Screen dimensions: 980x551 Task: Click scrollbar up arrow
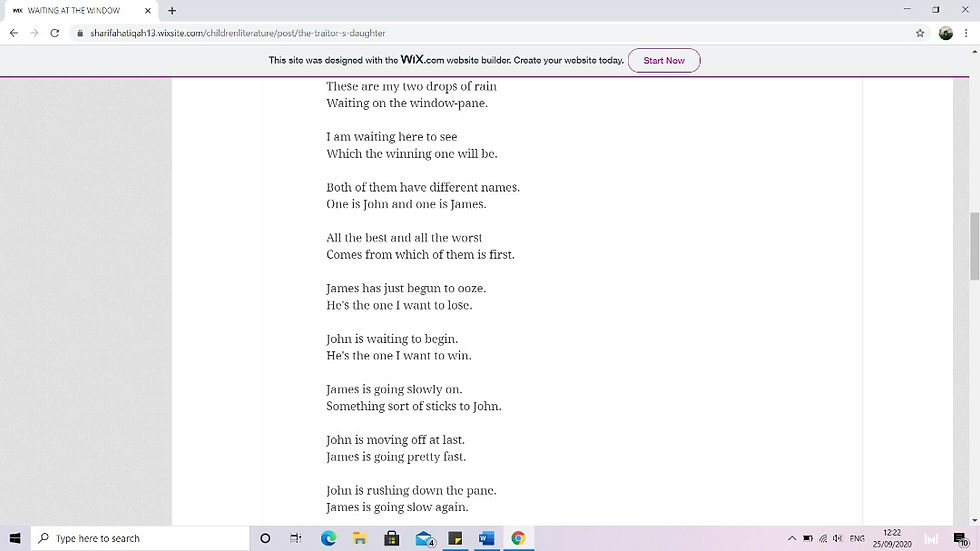[x=974, y=52]
